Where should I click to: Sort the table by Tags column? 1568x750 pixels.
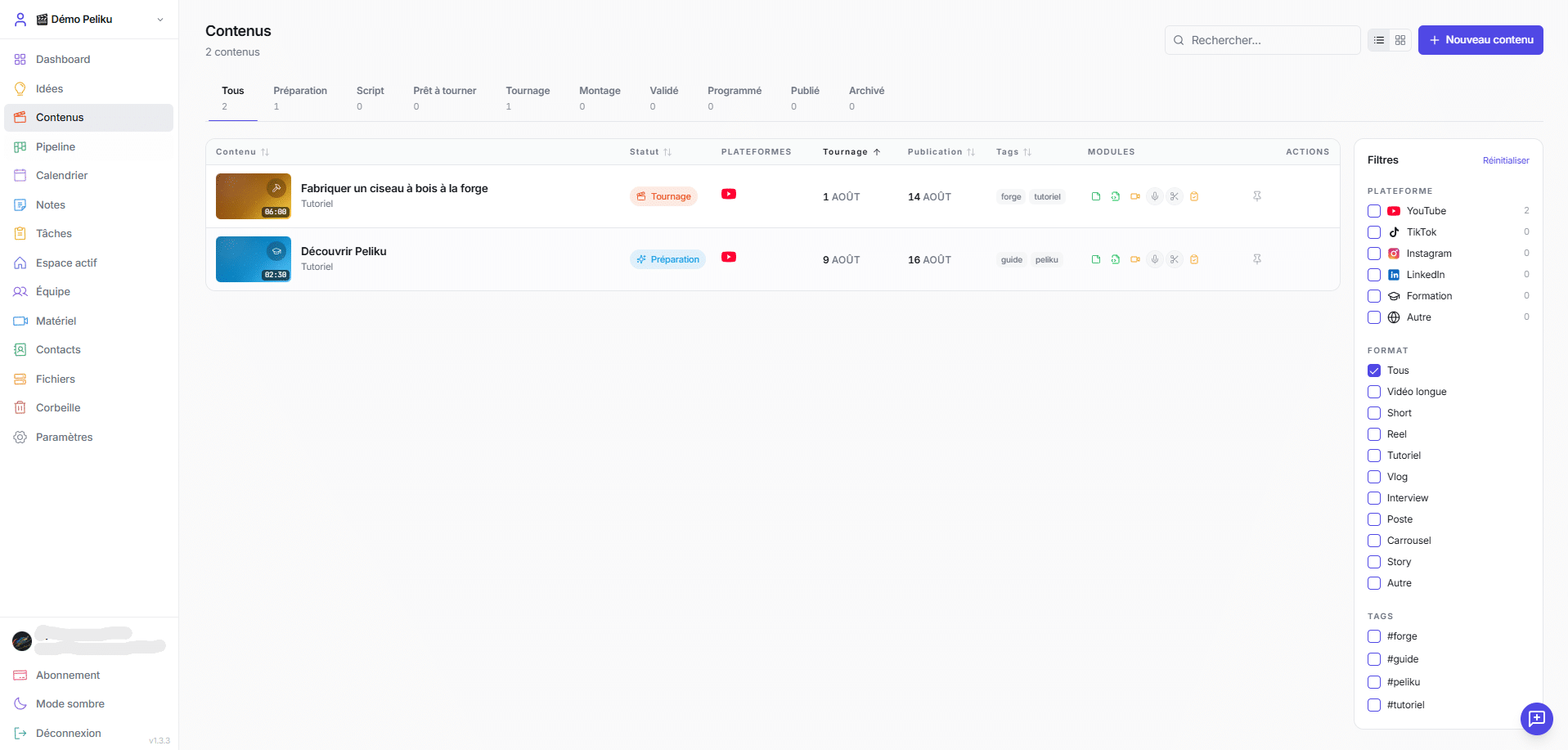(x=1013, y=152)
